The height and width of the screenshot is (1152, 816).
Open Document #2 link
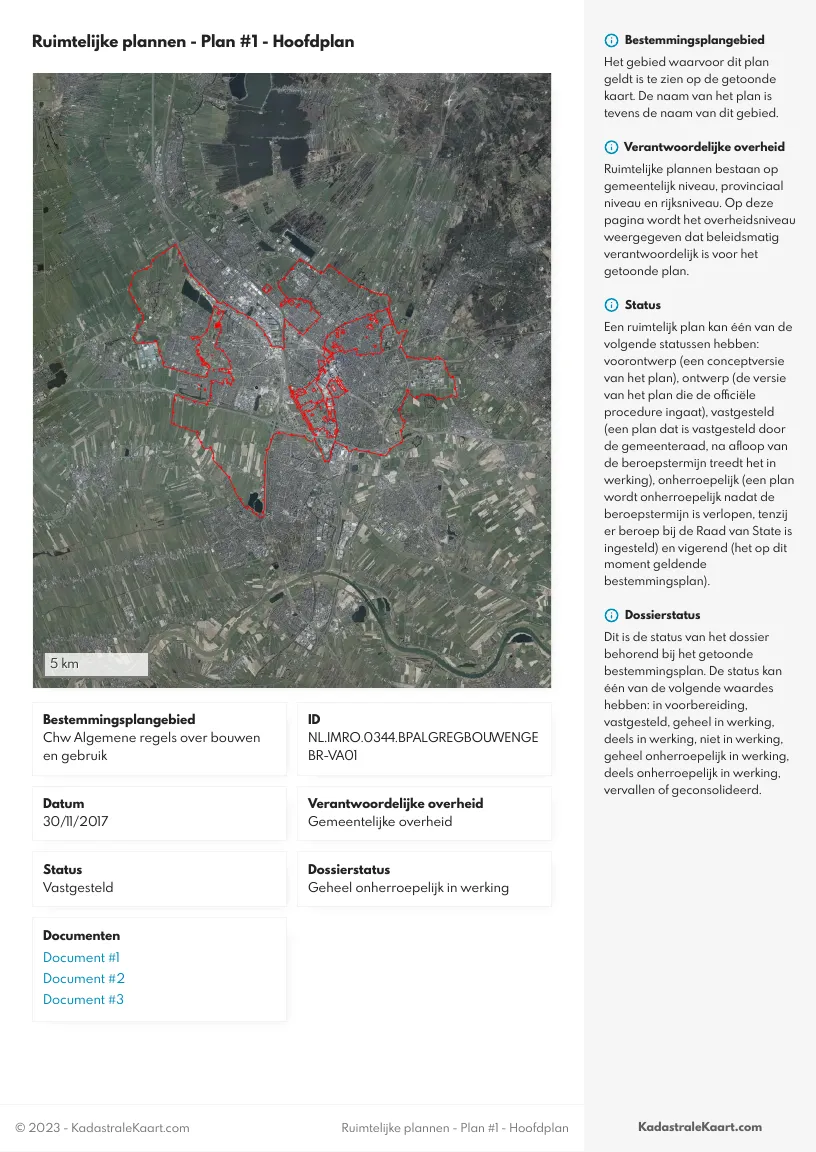(x=84, y=979)
